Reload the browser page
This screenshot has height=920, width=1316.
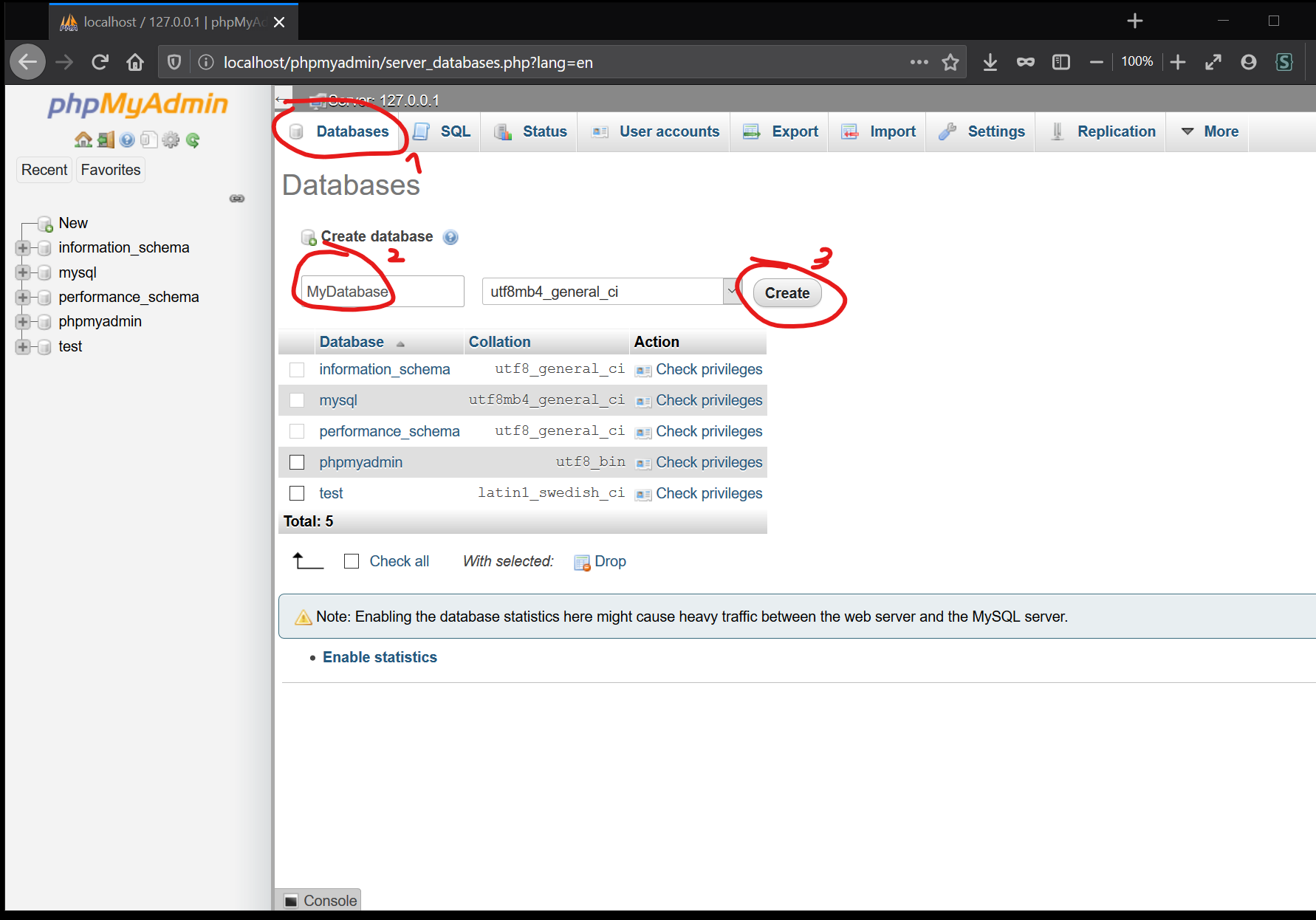100,62
